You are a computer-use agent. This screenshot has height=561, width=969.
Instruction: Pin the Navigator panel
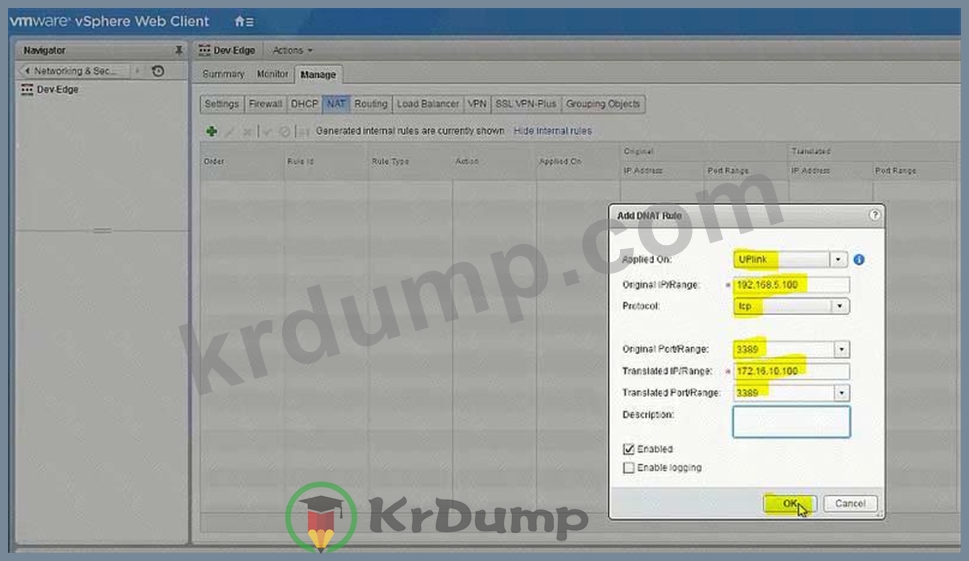point(179,50)
